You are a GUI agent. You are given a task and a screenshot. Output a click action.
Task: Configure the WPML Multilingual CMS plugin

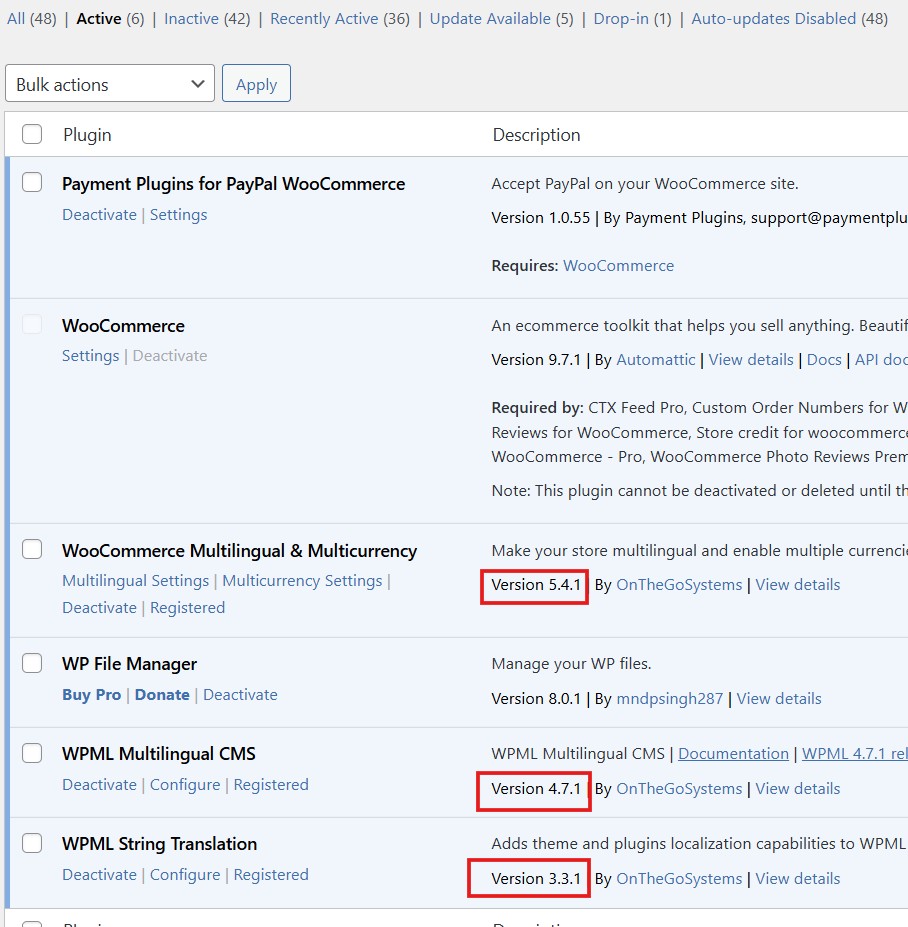tap(185, 785)
